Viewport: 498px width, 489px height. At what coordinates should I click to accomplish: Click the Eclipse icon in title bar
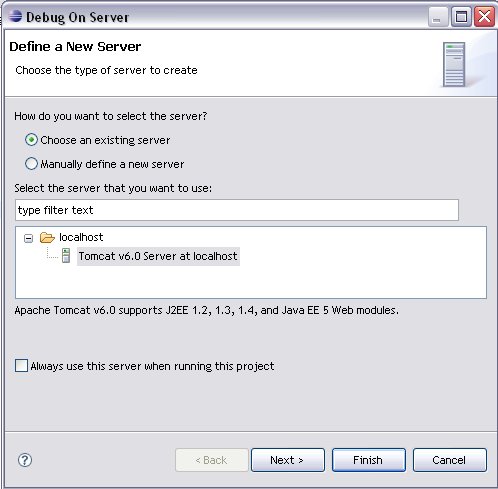(x=15, y=16)
